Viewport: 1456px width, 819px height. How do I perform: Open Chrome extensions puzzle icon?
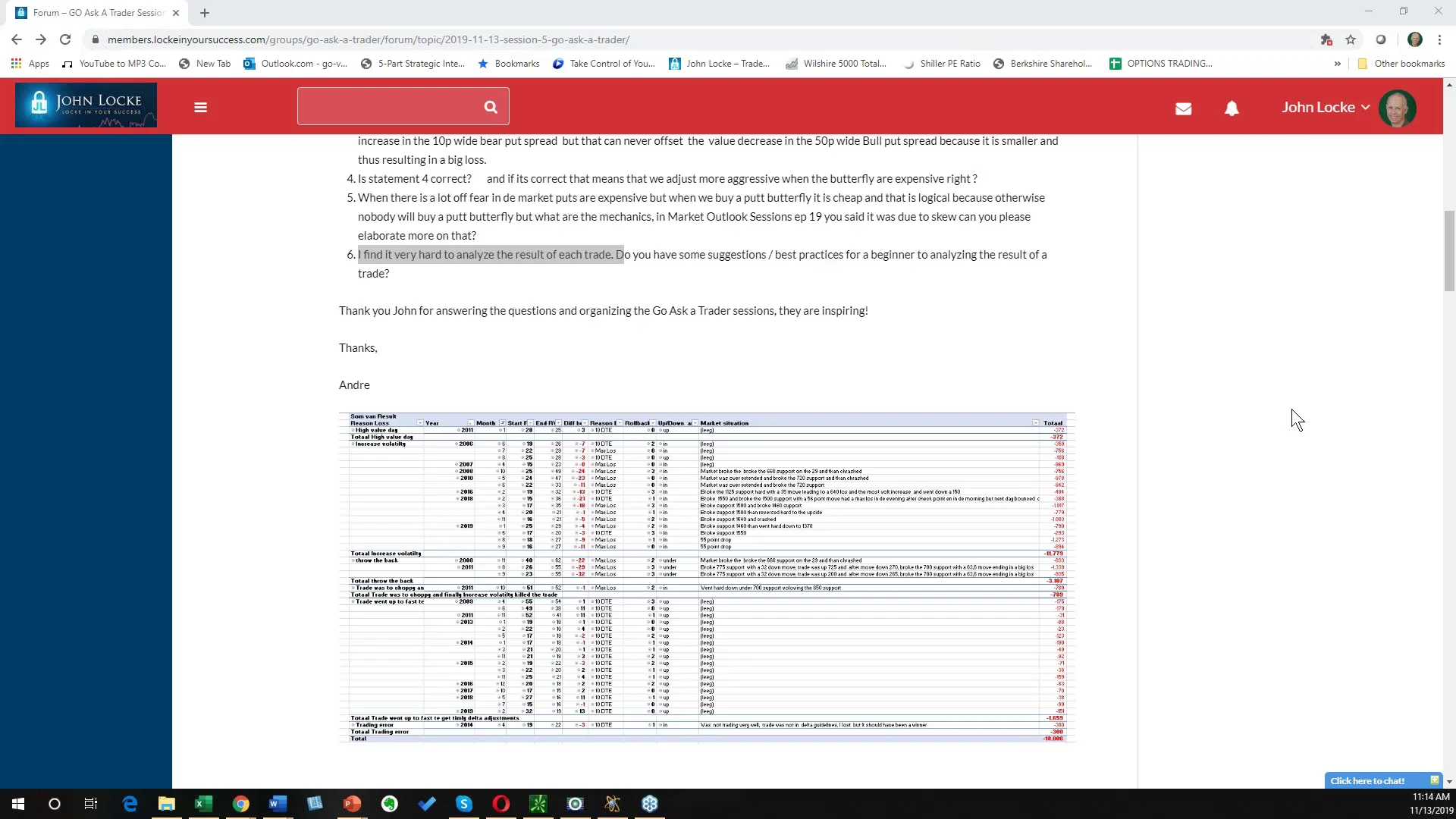click(x=1326, y=39)
